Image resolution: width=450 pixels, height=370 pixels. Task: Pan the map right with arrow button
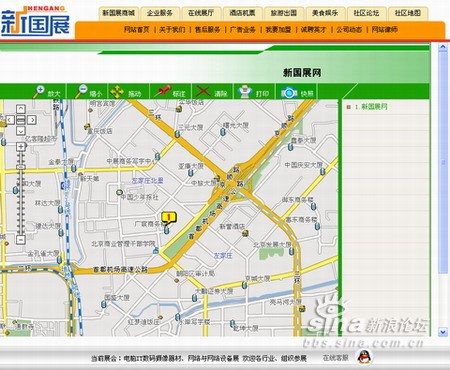[x=31, y=120]
